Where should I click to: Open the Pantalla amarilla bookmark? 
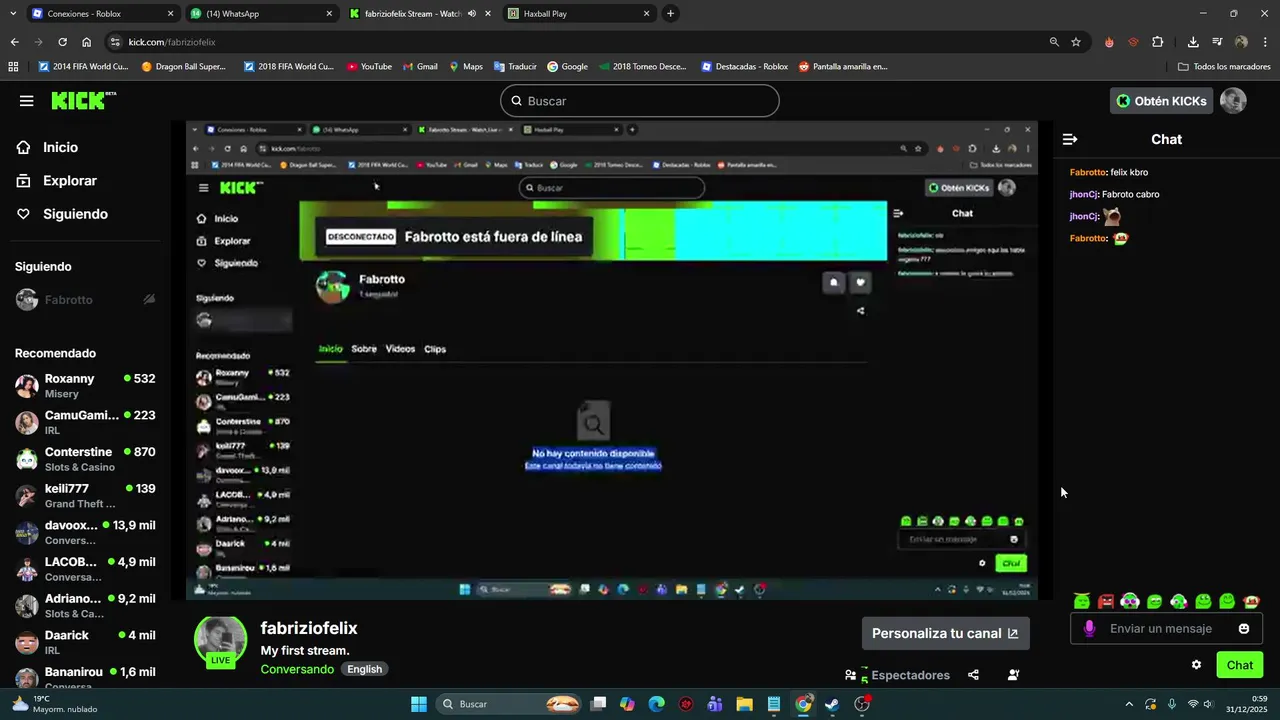(x=842, y=67)
